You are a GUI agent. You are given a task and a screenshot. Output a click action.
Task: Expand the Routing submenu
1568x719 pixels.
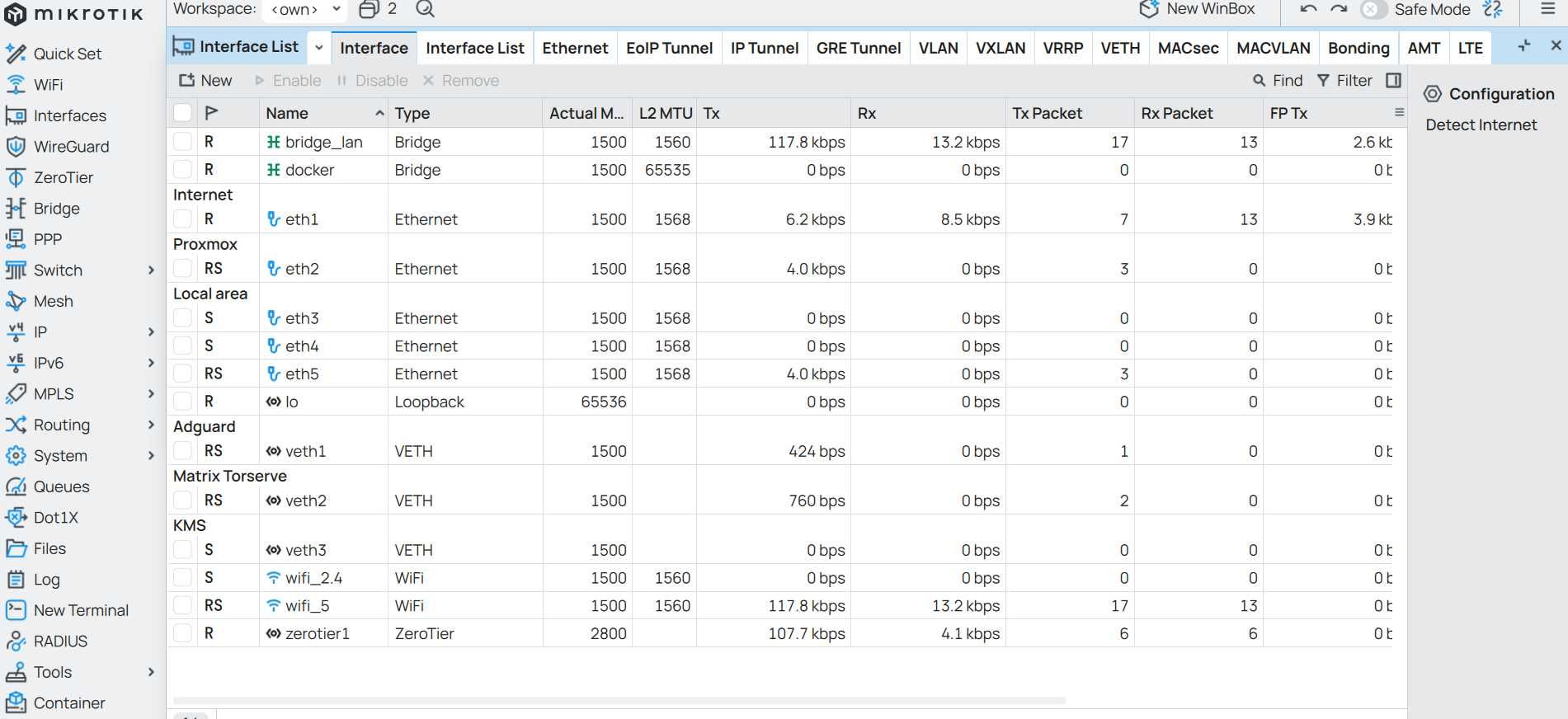[x=151, y=425]
